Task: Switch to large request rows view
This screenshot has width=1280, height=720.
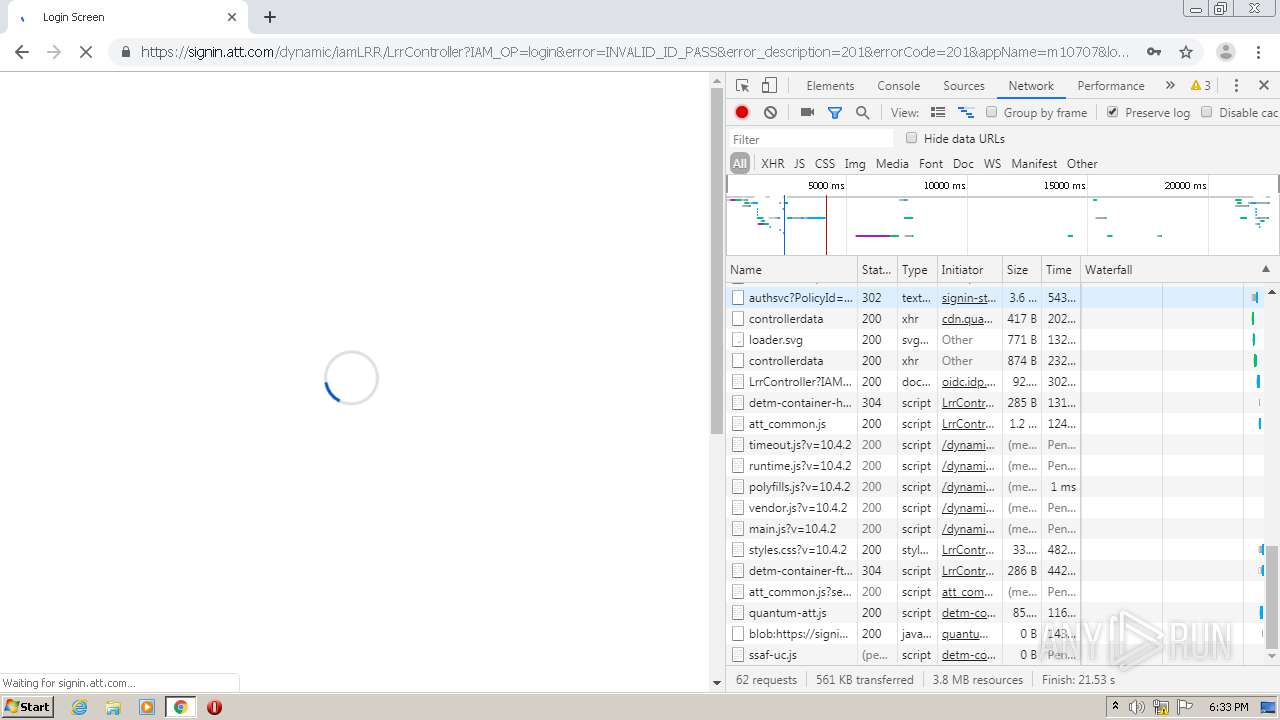Action: pyautogui.click(x=938, y=113)
